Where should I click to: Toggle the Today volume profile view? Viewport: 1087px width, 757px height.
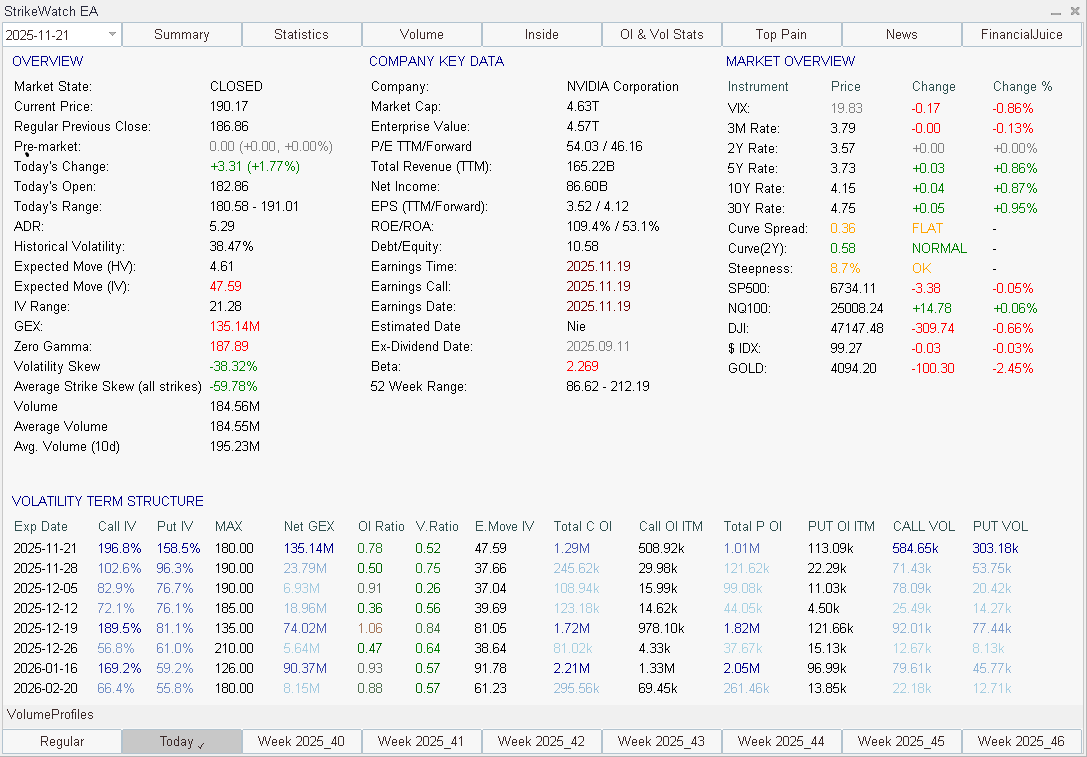pos(181,742)
